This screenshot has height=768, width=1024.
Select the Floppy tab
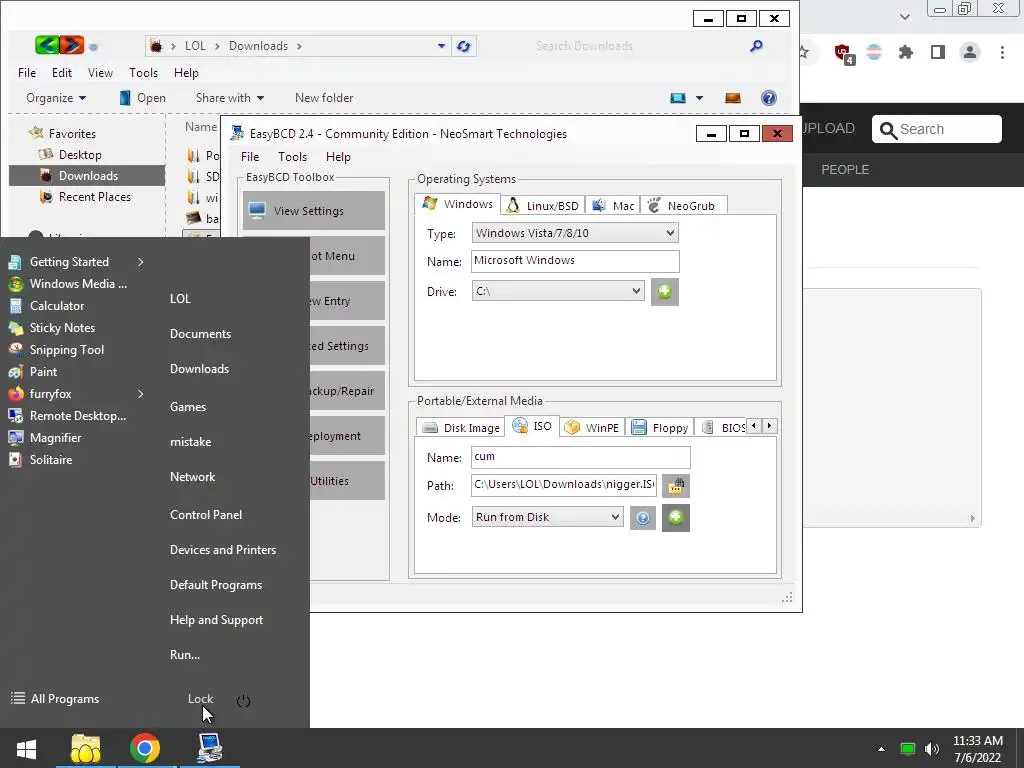[x=660, y=428]
